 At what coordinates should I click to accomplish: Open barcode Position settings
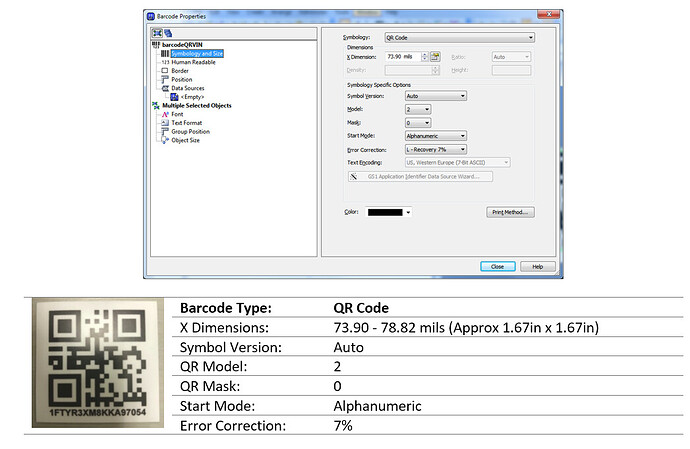181,79
